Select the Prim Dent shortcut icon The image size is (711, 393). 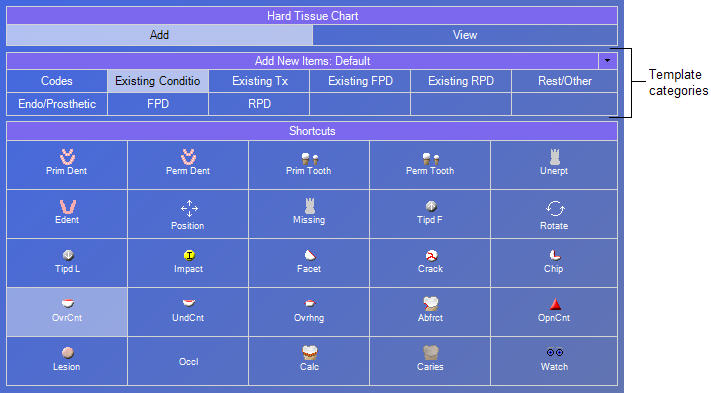coord(67,165)
